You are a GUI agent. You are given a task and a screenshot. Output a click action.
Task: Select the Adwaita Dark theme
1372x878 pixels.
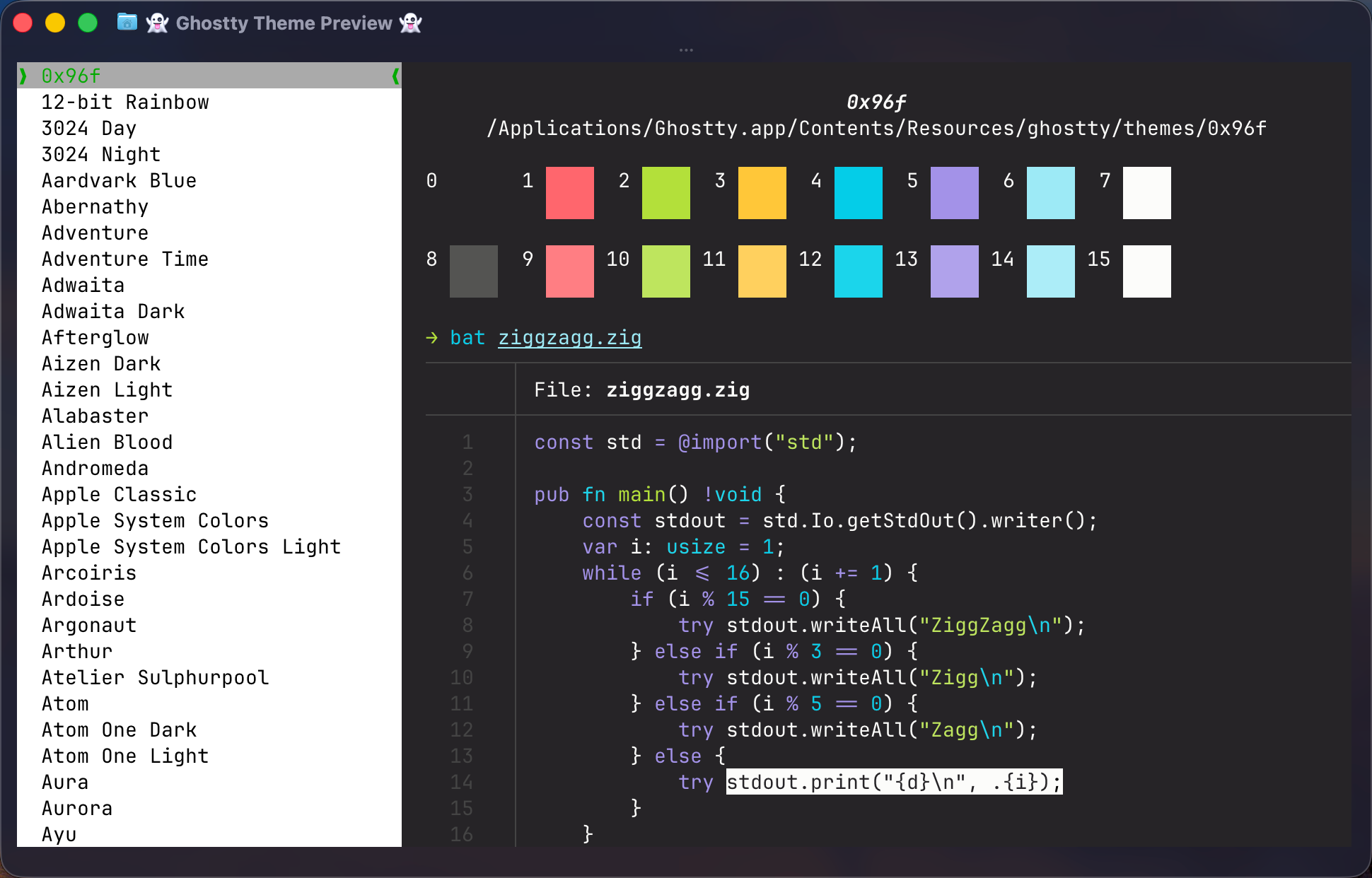tap(209, 311)
